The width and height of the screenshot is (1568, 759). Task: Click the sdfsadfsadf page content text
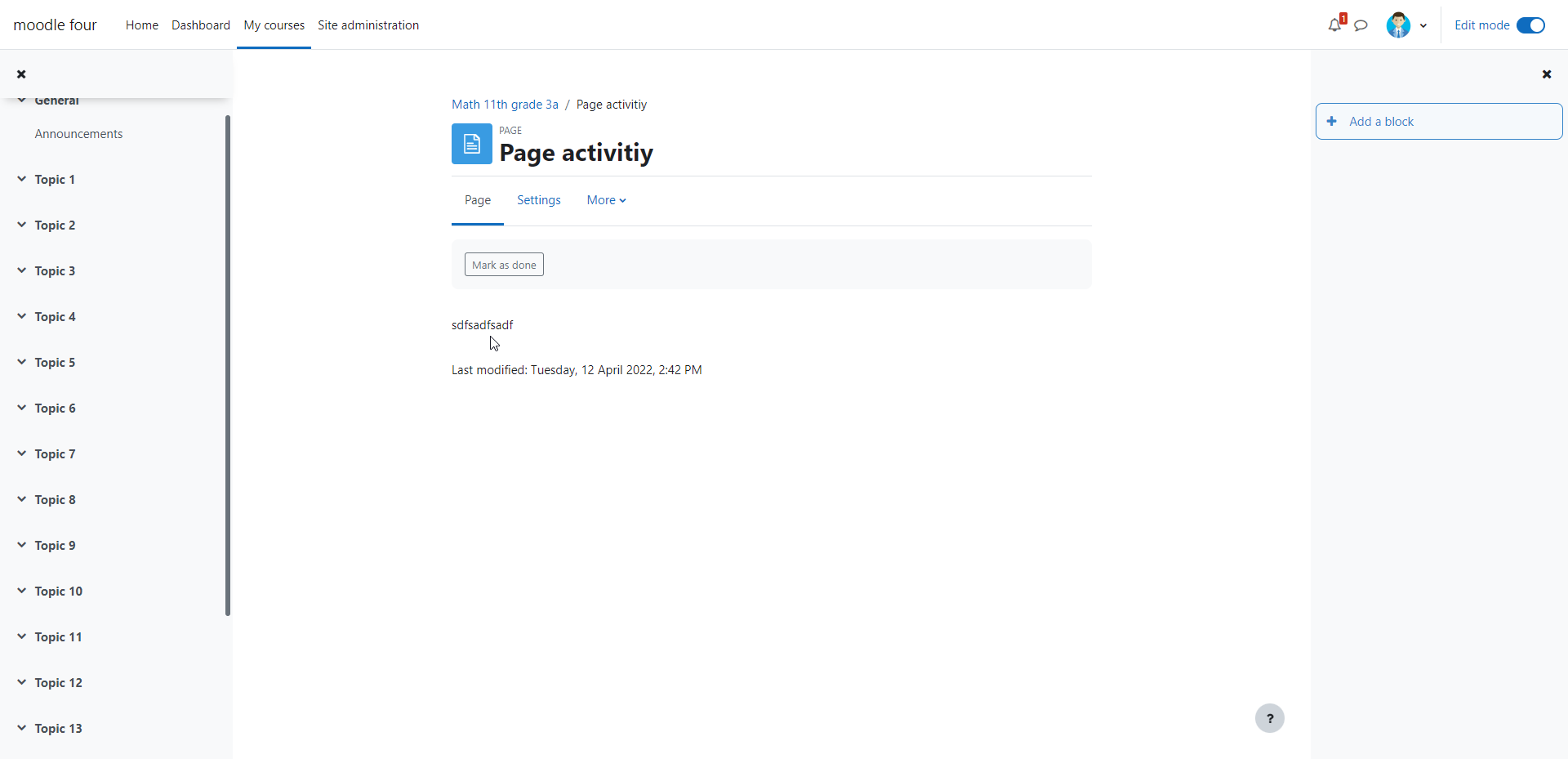pyautogui.click(x=482, y=325)
